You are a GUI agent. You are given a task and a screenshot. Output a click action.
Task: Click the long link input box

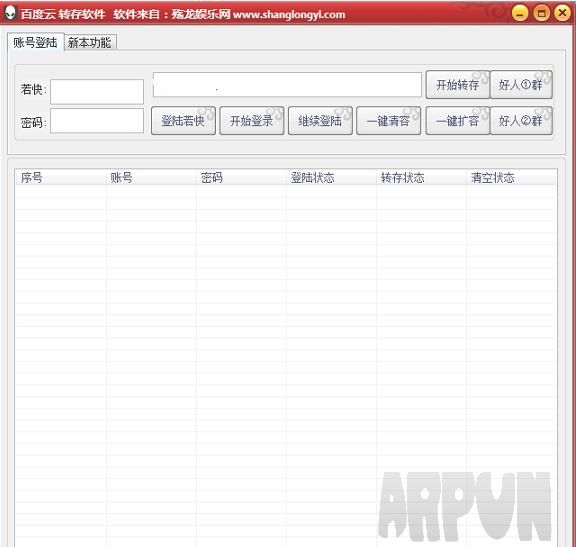click(x=287, y=84)
